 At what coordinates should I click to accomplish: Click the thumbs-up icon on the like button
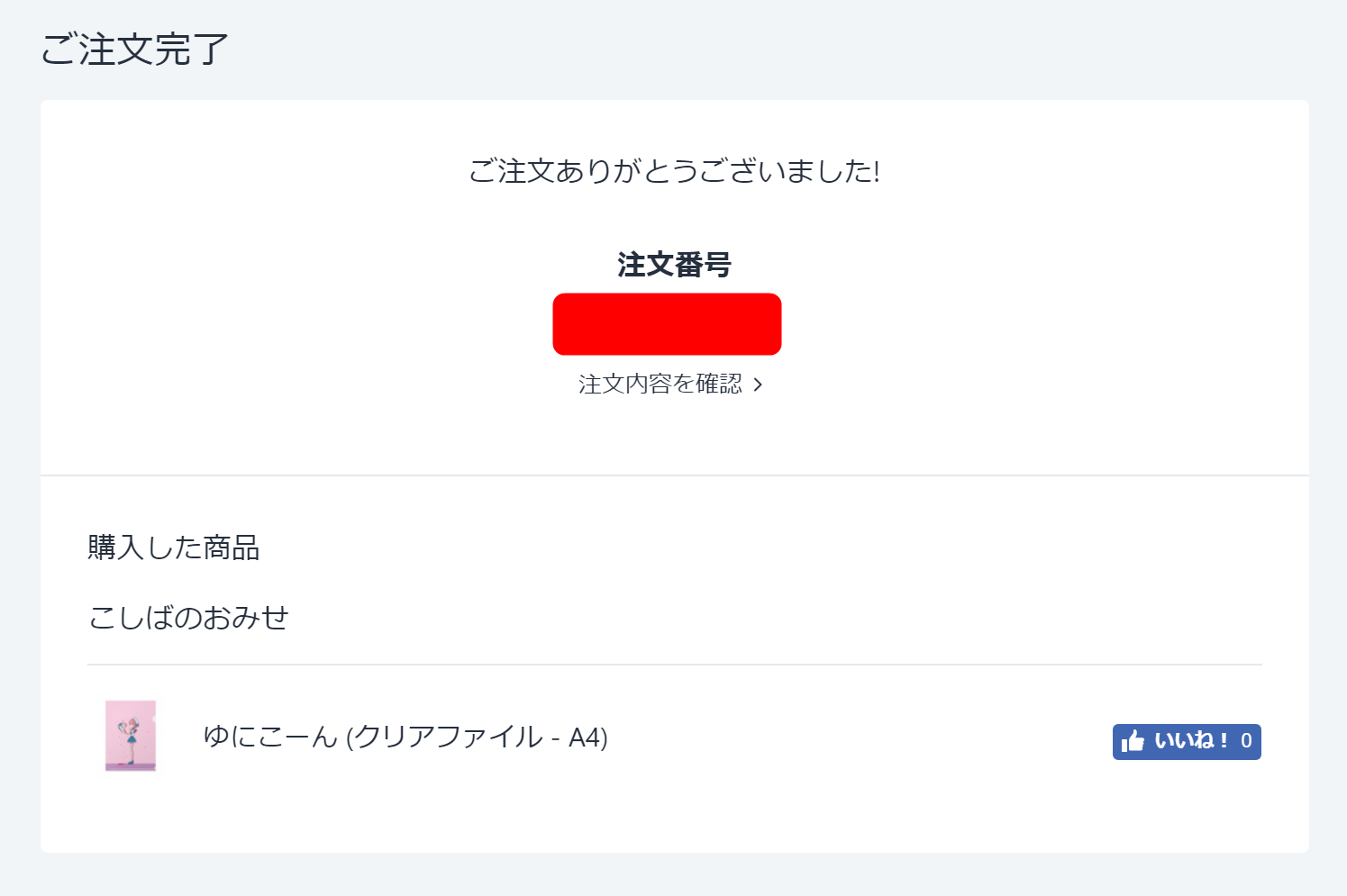pyautogui.click(x=1133, y=741)
